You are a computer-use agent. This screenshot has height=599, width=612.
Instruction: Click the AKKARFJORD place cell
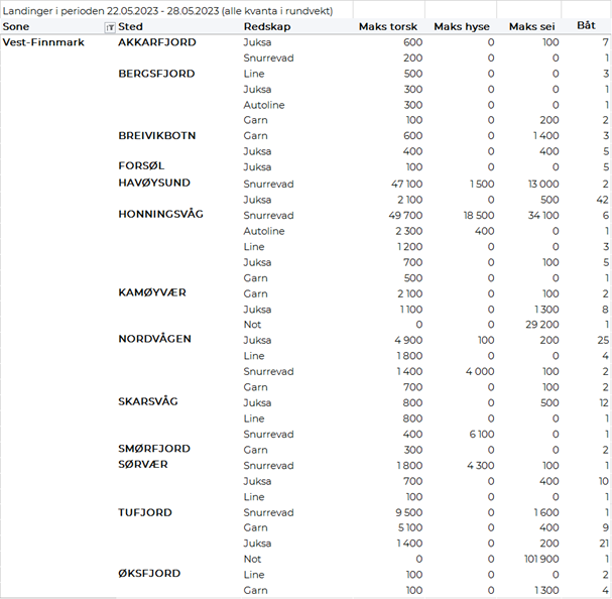(x=157, y=43)
